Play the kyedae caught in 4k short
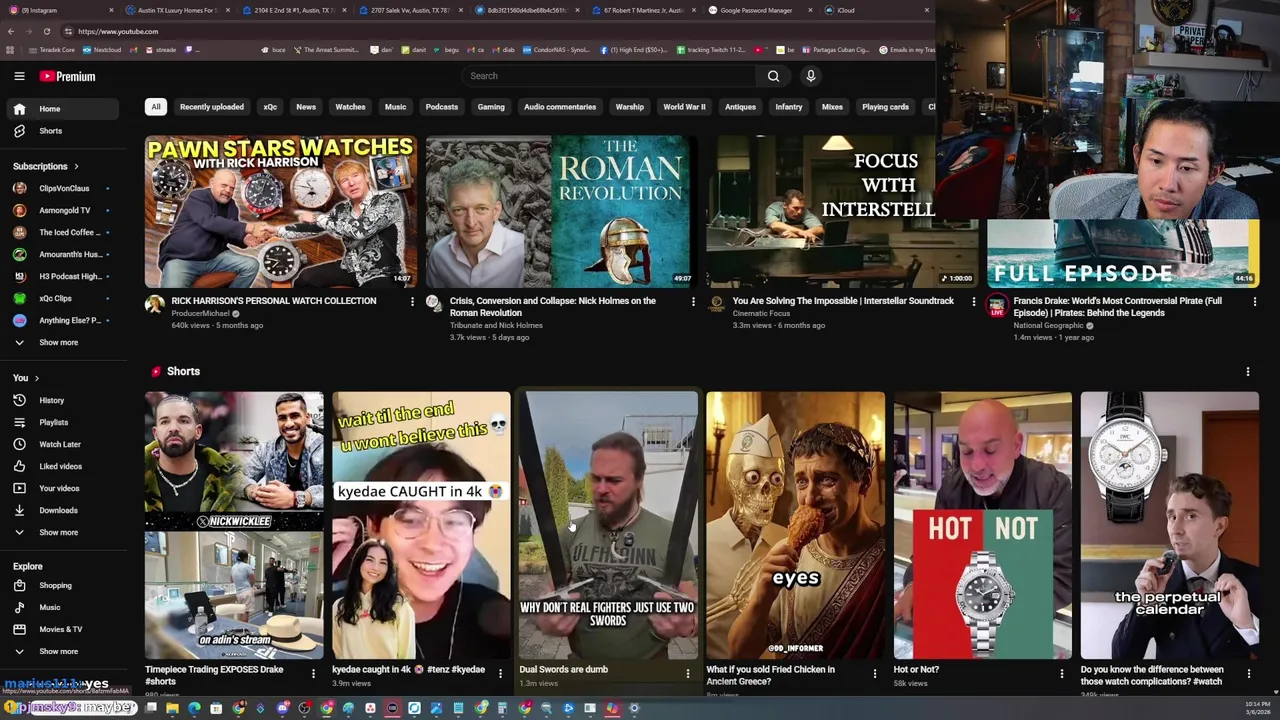 coord(421,526)
